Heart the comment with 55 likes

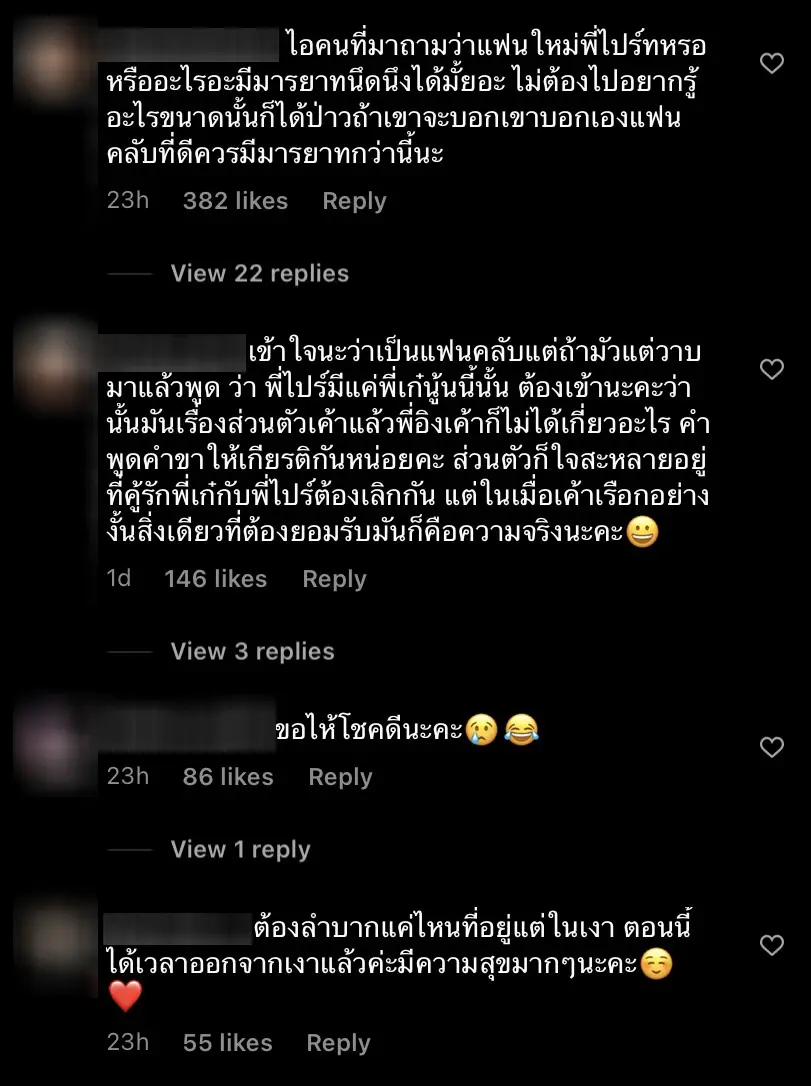[772, 945]
